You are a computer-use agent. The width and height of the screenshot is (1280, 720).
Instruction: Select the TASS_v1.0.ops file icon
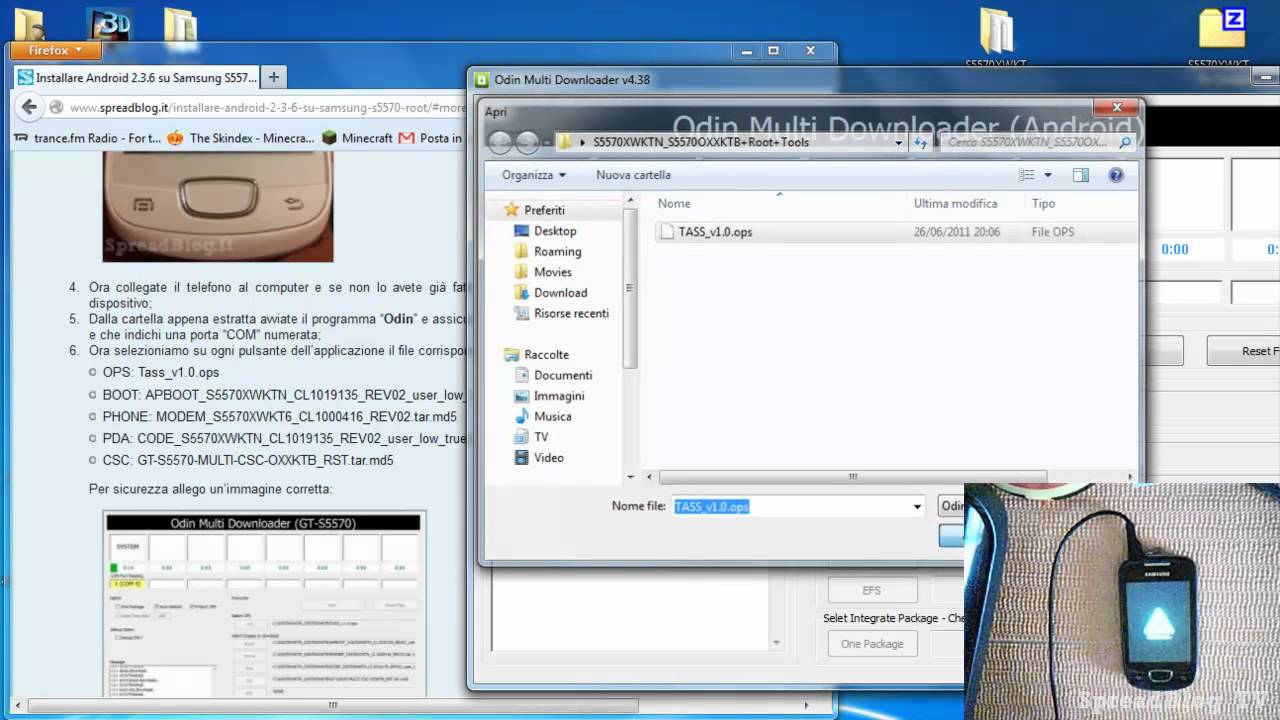click(x=666, y=232)
